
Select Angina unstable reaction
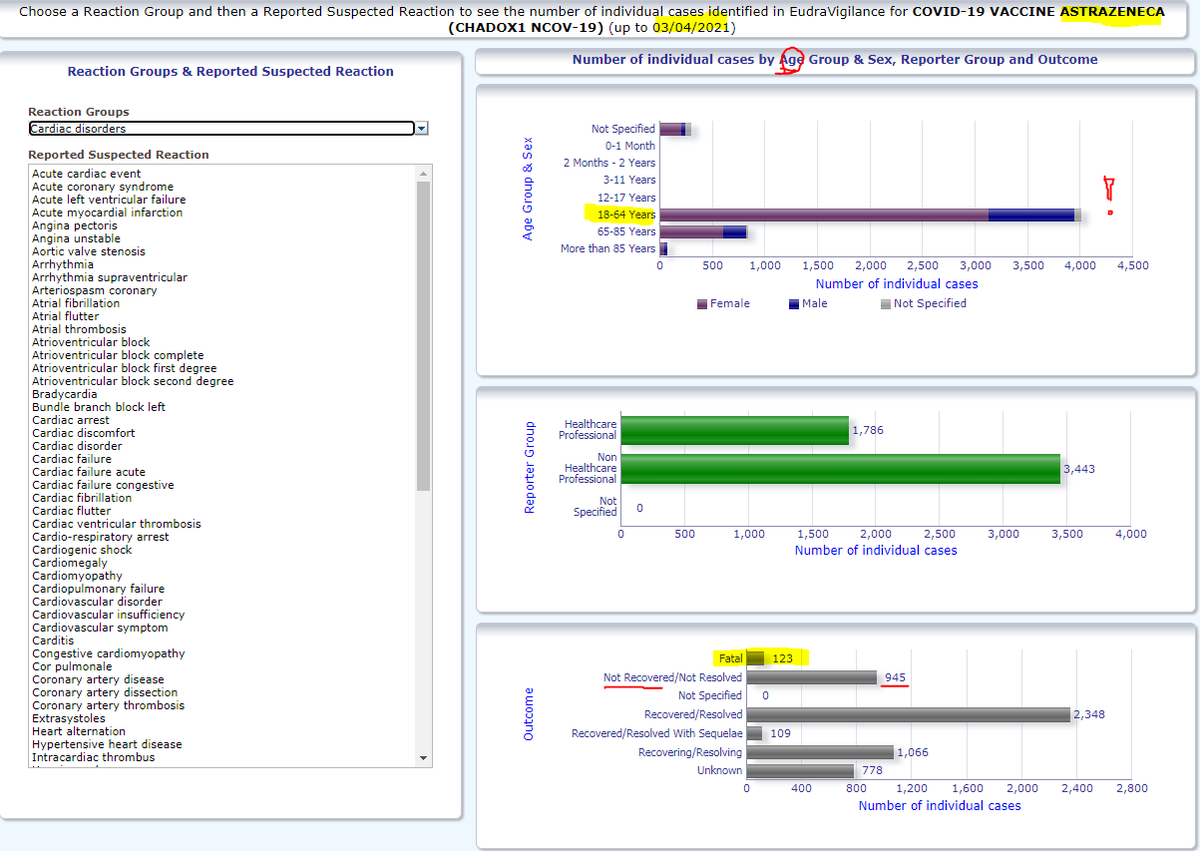point(76,239)
